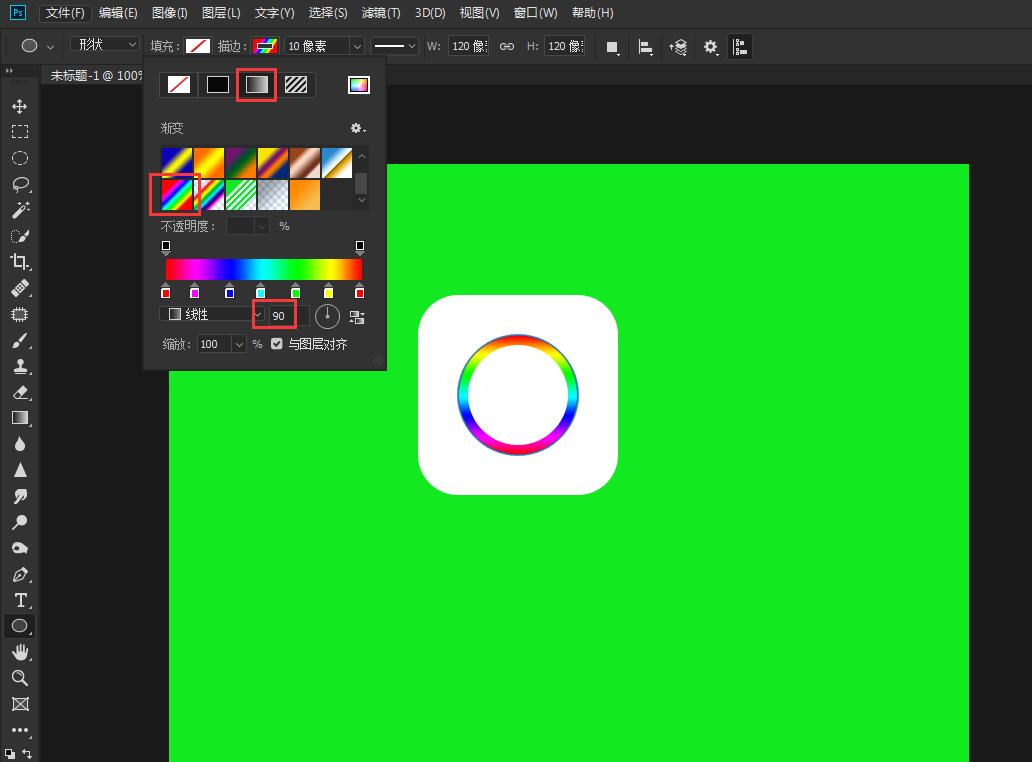
Task: Select the Crop tool
Action: (x=19, y=262)
